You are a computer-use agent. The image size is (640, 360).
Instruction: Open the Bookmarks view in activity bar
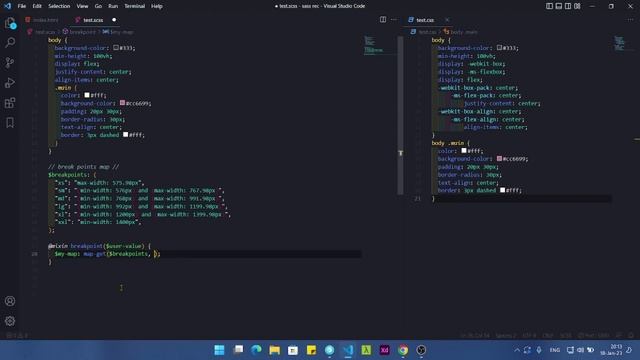point(10,122)
